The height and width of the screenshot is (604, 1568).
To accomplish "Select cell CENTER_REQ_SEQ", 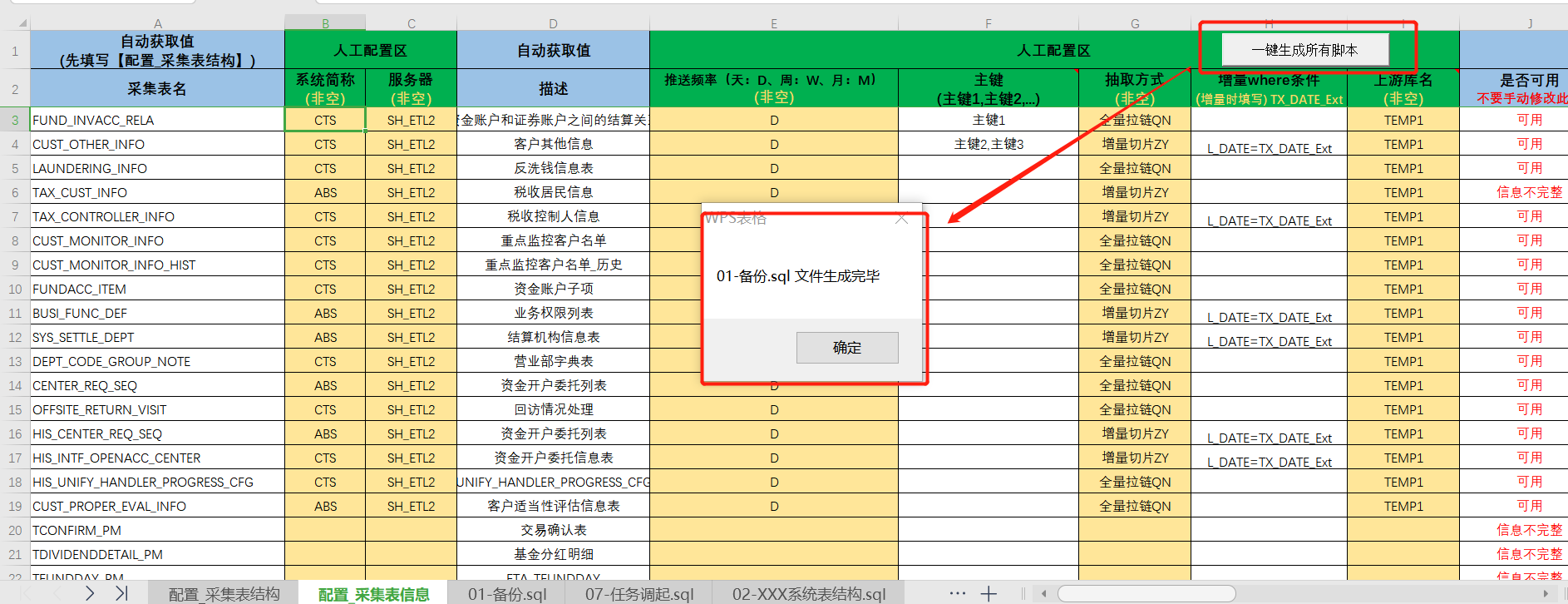I will tap(157, 385).
